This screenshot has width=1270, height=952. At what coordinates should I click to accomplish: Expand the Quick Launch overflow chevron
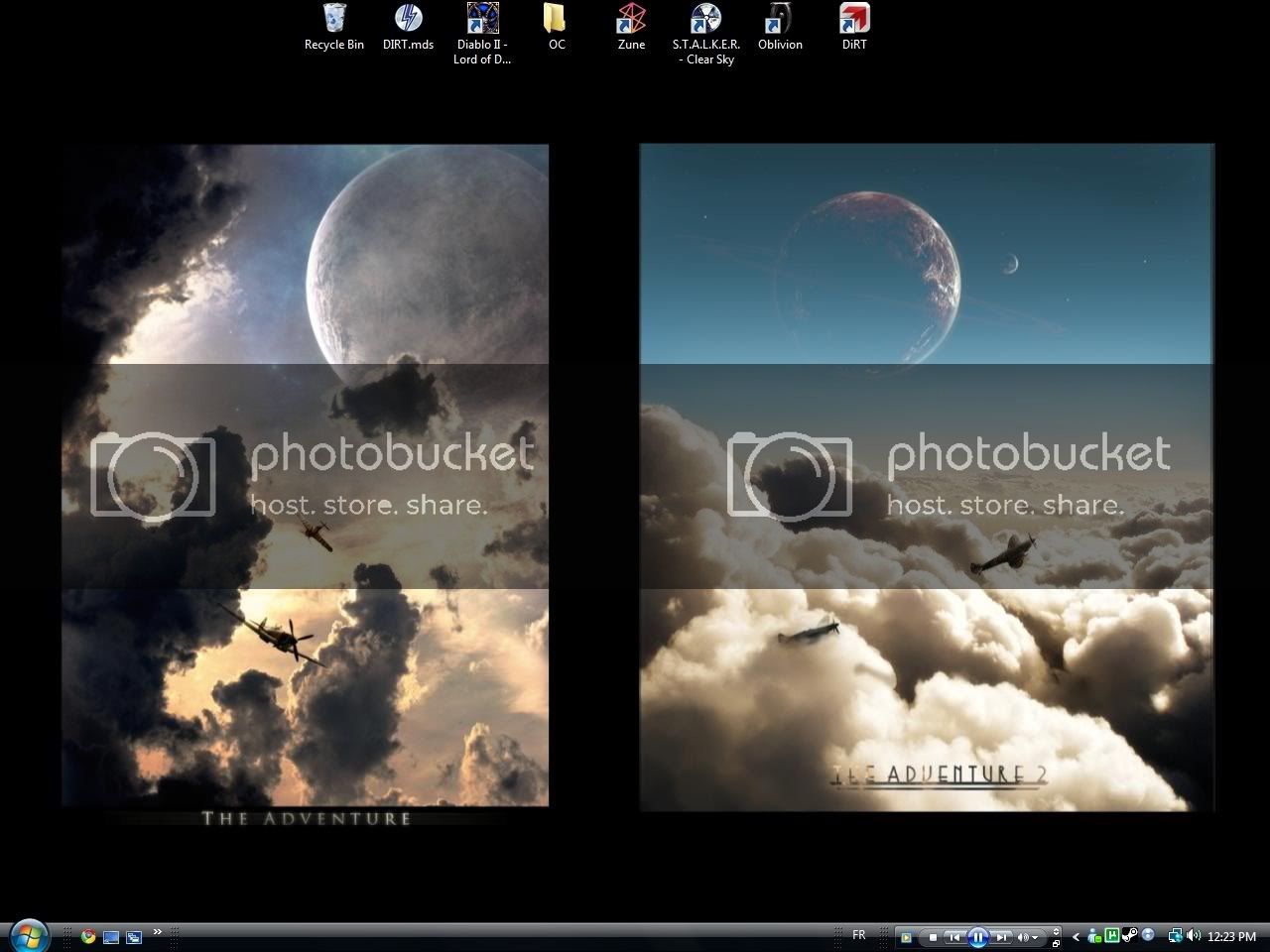[157, 932]
